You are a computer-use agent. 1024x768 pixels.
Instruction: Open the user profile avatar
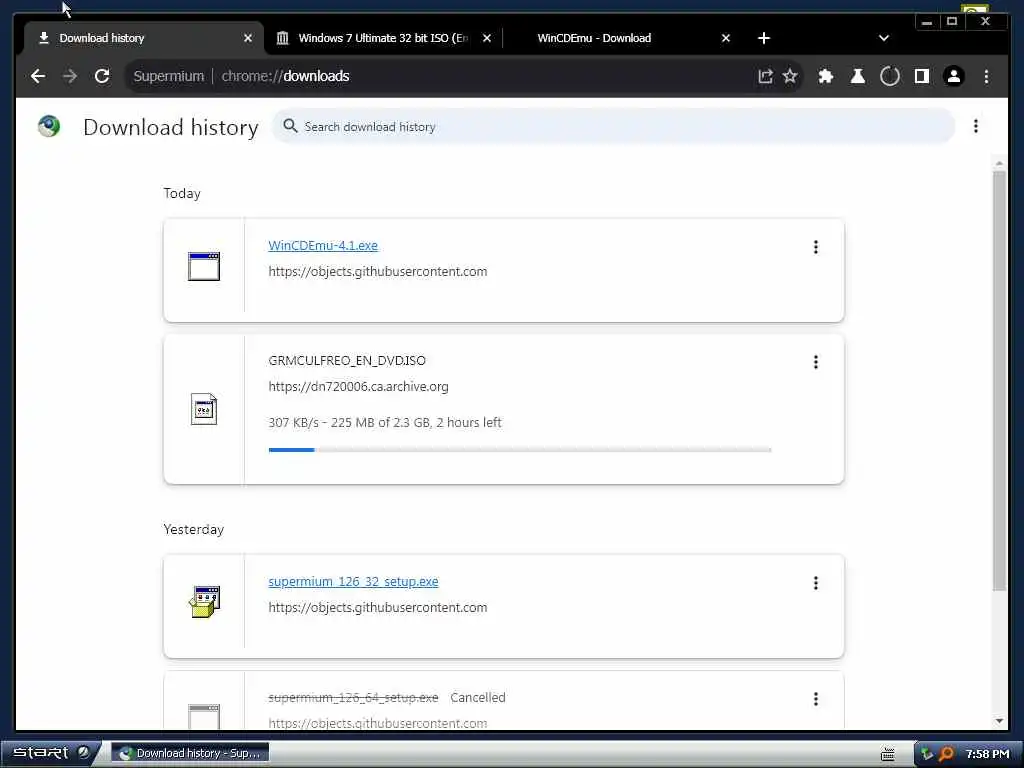coord(953,76)
